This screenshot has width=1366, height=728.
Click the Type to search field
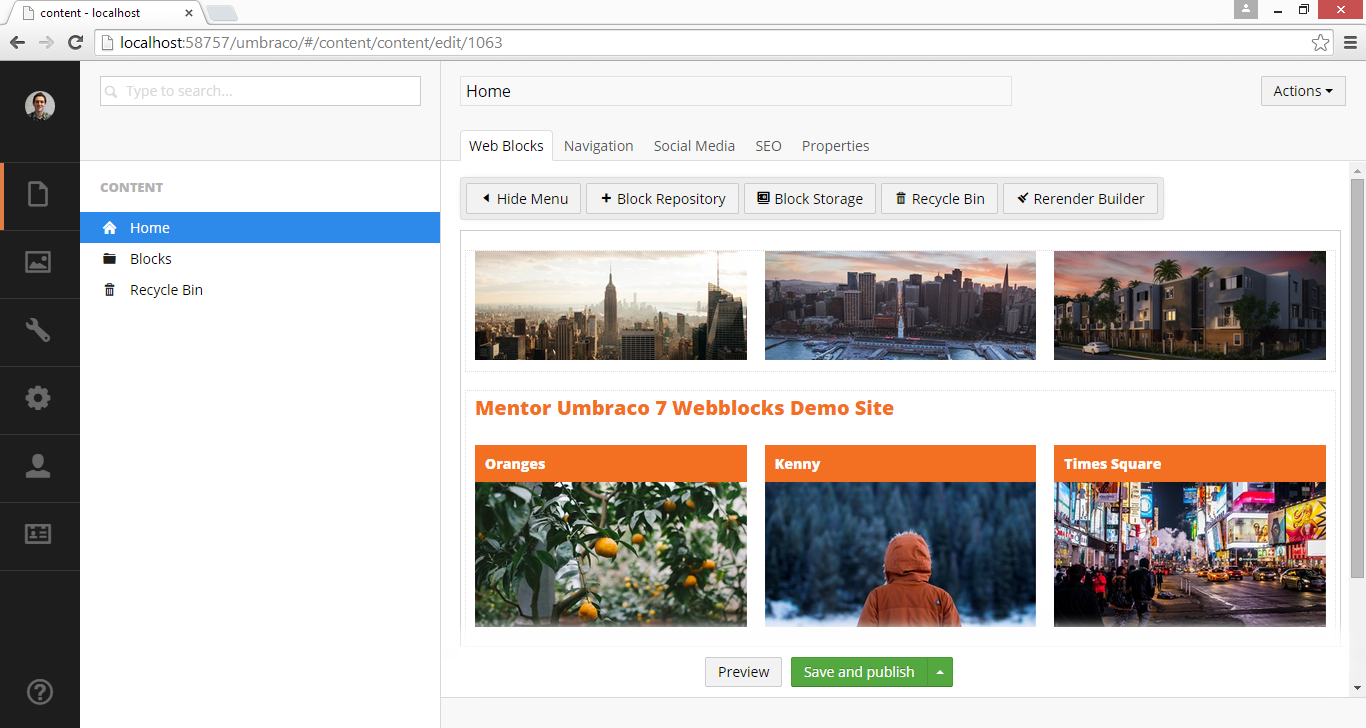[x=260, y=91]
